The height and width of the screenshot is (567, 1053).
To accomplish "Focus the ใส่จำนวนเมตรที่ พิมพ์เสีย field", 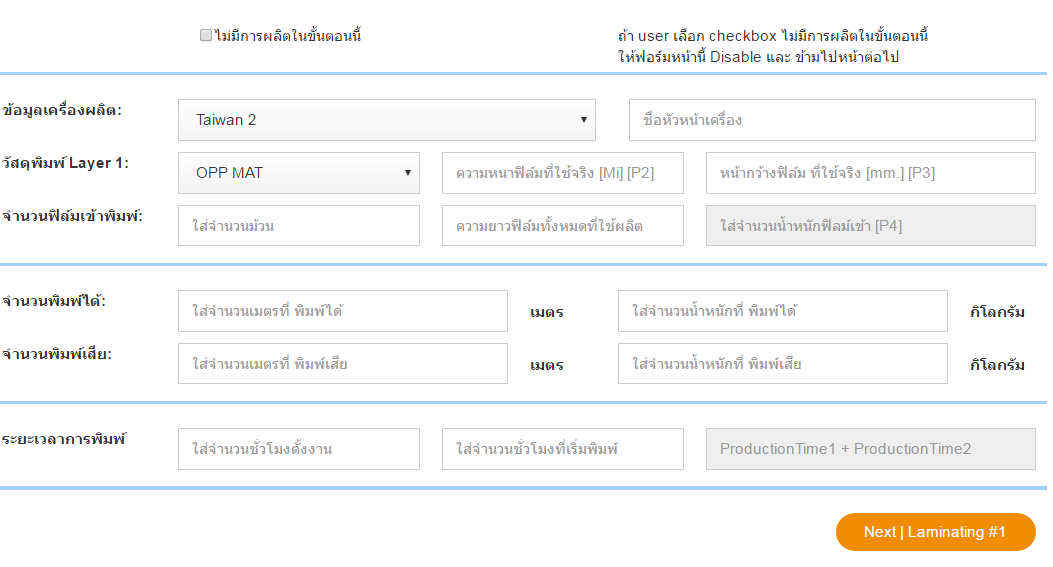I will 342,363.
